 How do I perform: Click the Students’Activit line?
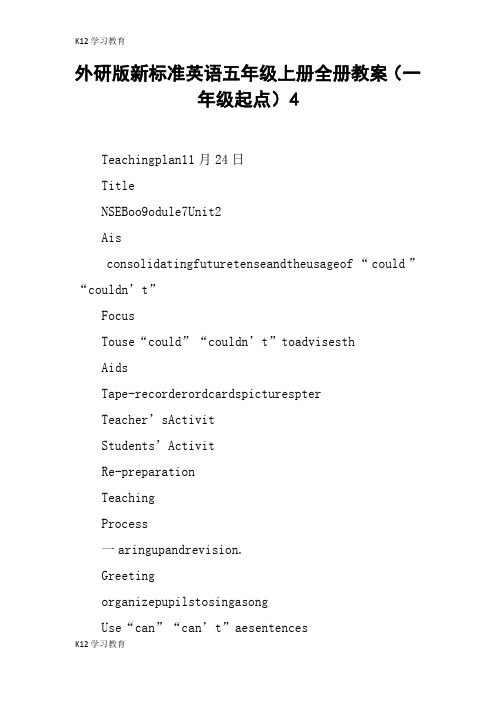158,446
